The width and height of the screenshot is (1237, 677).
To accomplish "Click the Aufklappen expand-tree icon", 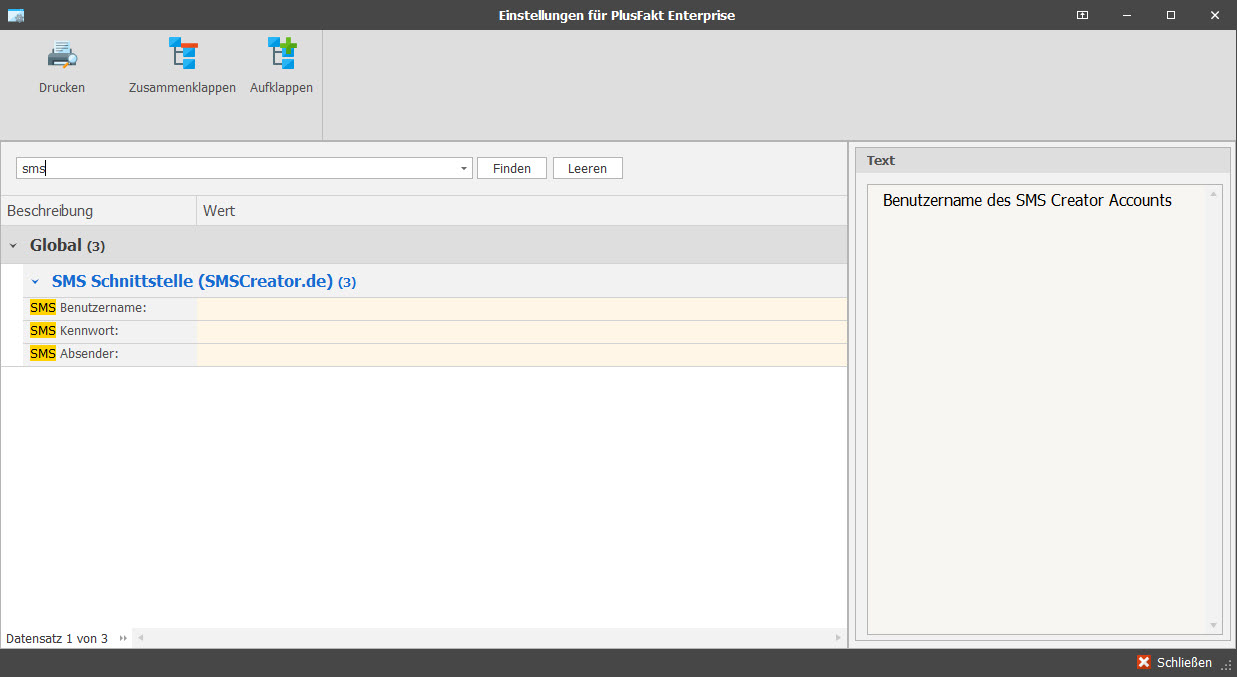I will (282, 54).
